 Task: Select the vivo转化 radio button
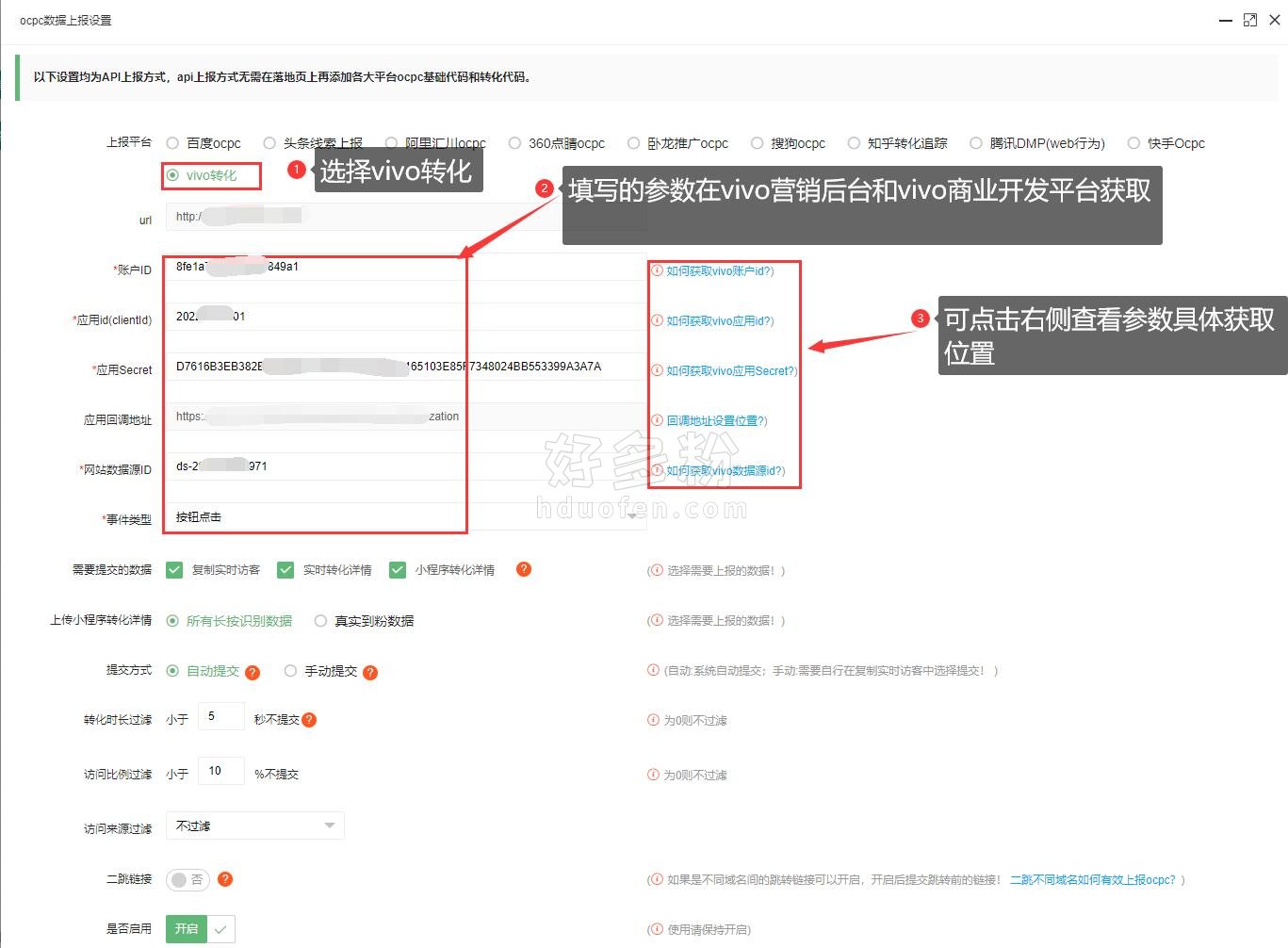click(x=172, y=175)
